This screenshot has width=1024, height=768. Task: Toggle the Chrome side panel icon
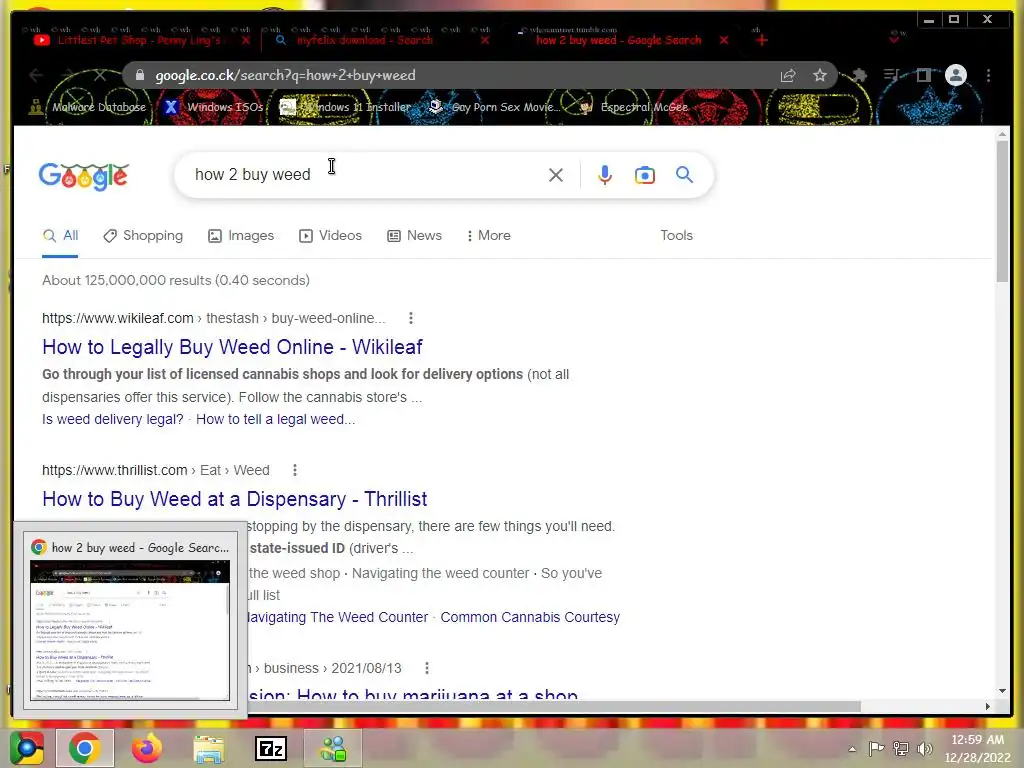923,75
